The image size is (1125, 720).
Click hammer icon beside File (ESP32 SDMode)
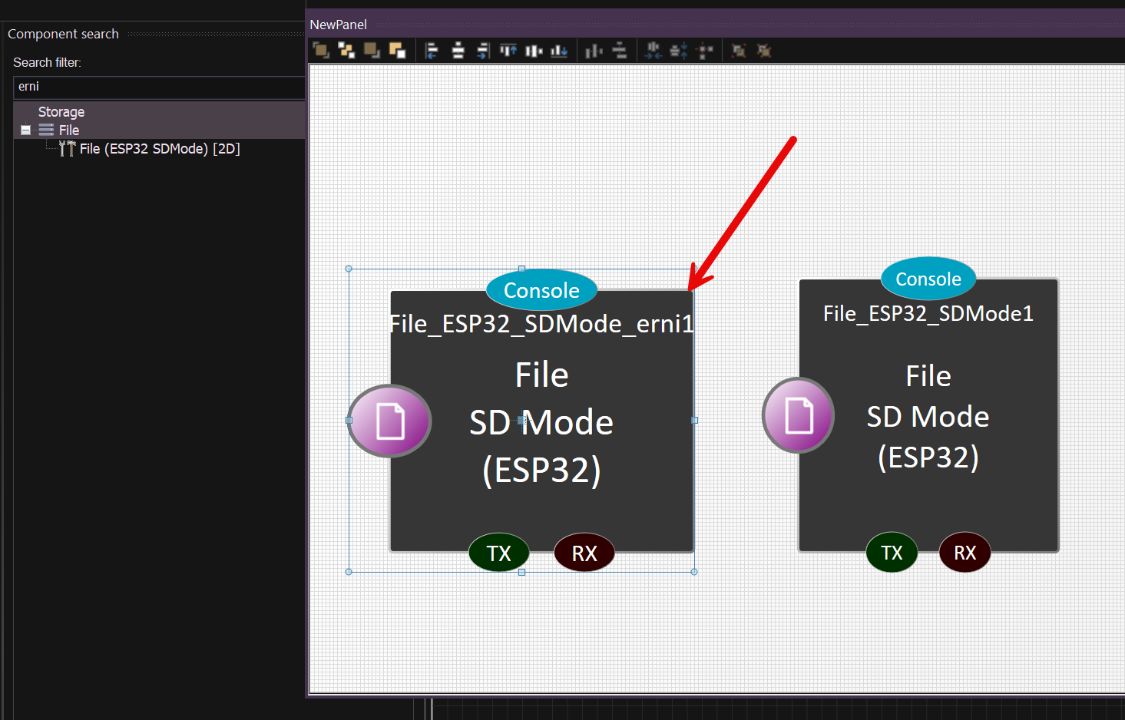67,148
